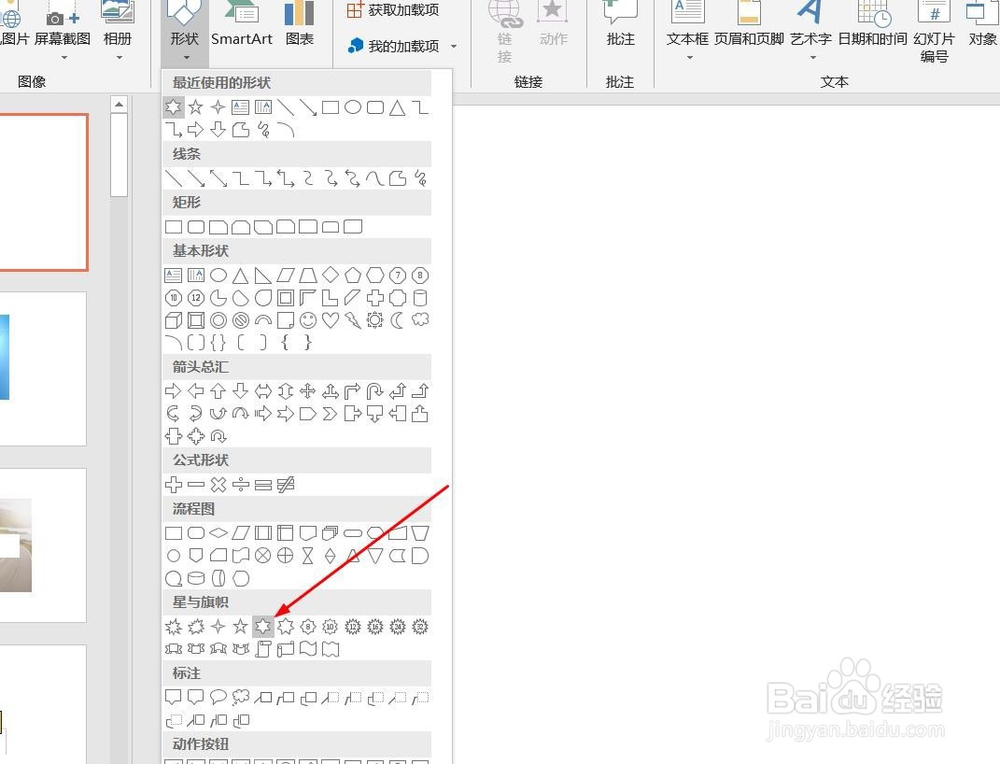Pick the plus sign in 公式形状
The height and width of the screenshot is (764, 1000).
[173, 485]
